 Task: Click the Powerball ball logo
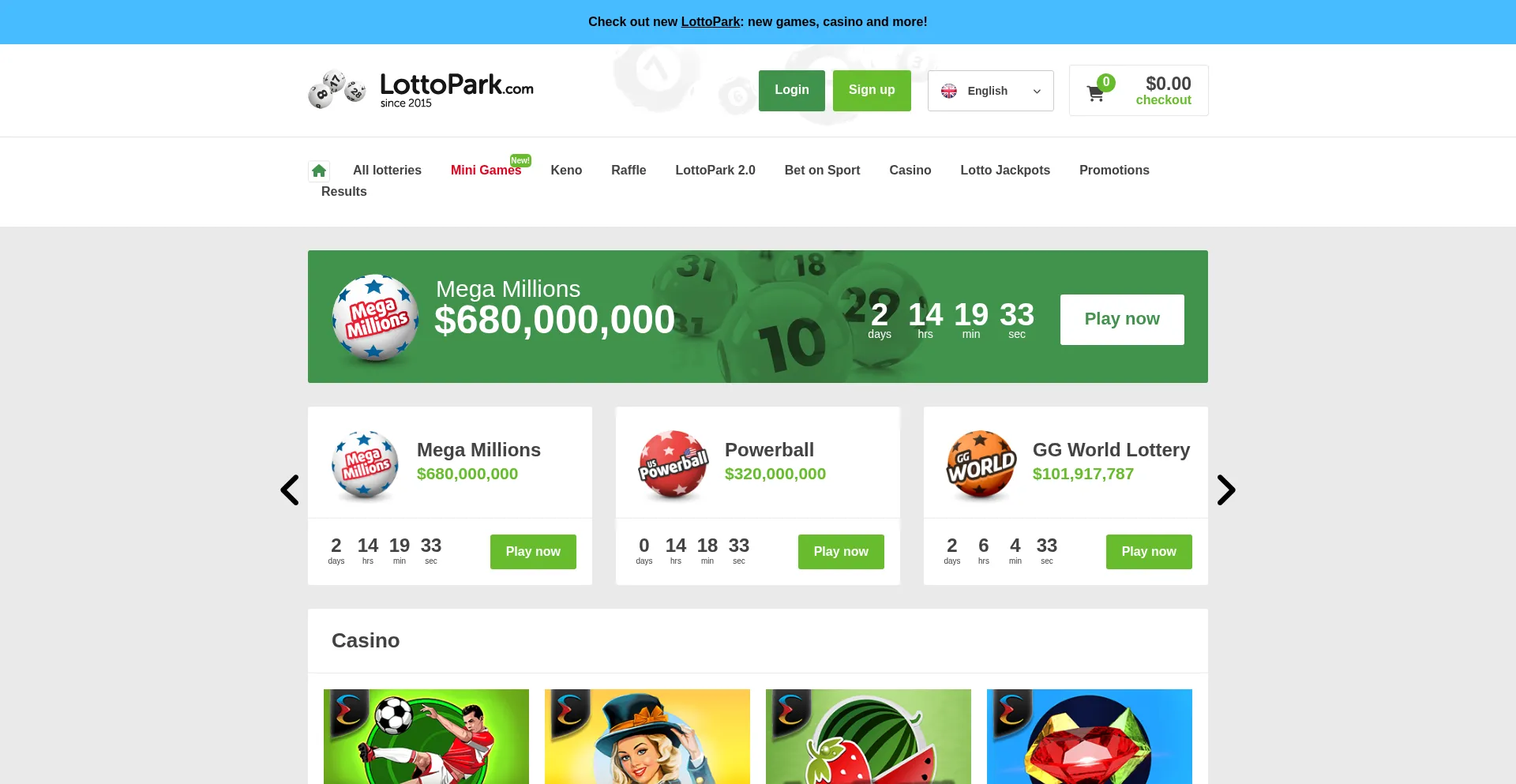[x=674, y=465]
